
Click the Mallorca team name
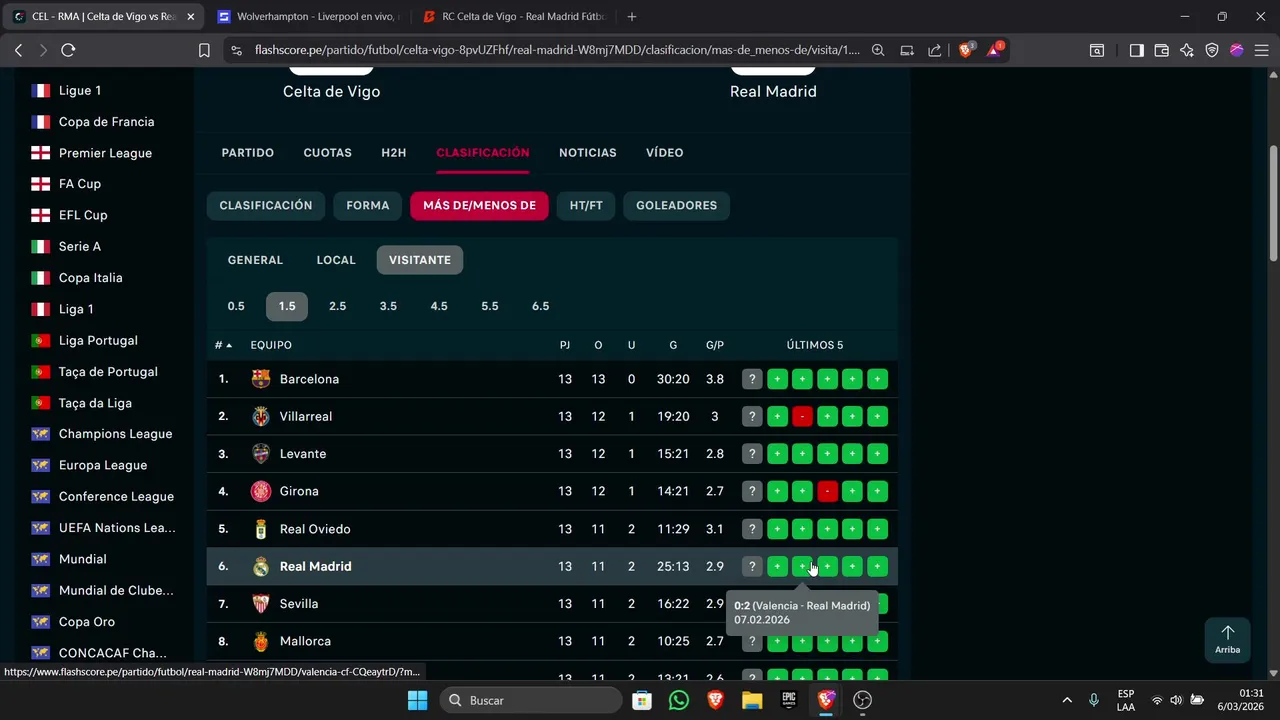tap(305, 641)
